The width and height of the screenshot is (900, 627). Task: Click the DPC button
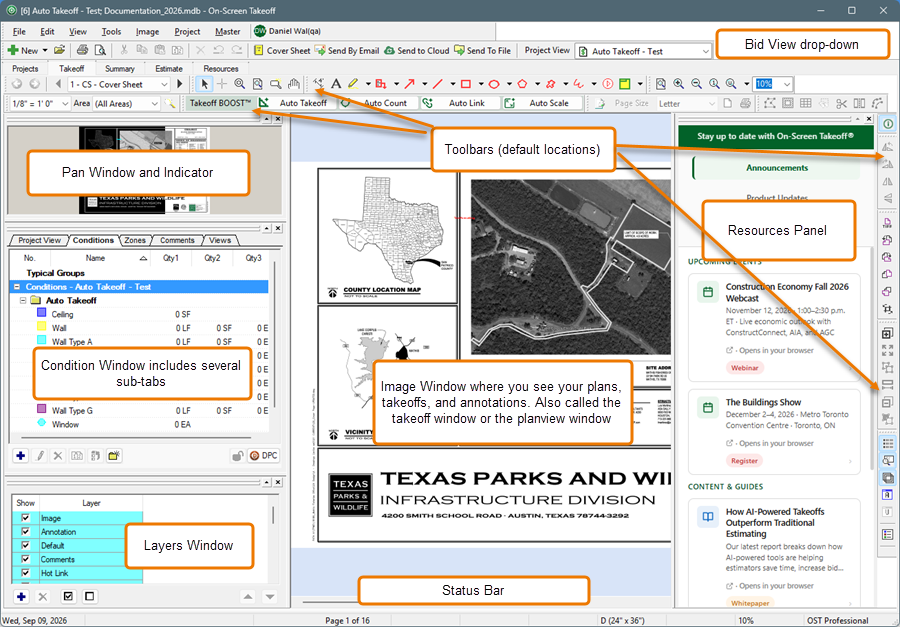point(263,456)
